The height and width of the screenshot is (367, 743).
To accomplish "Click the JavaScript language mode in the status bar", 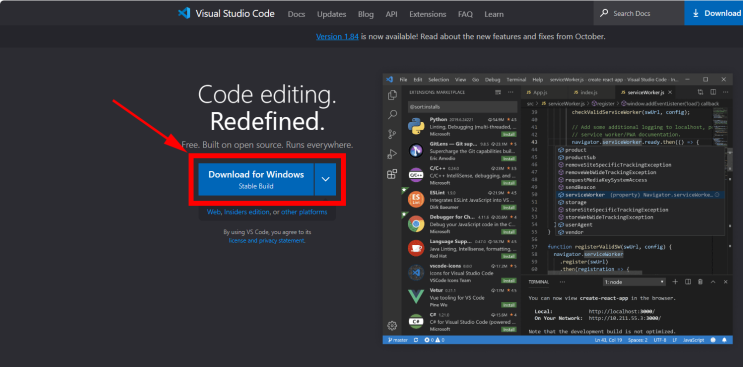I will (693, 340).
